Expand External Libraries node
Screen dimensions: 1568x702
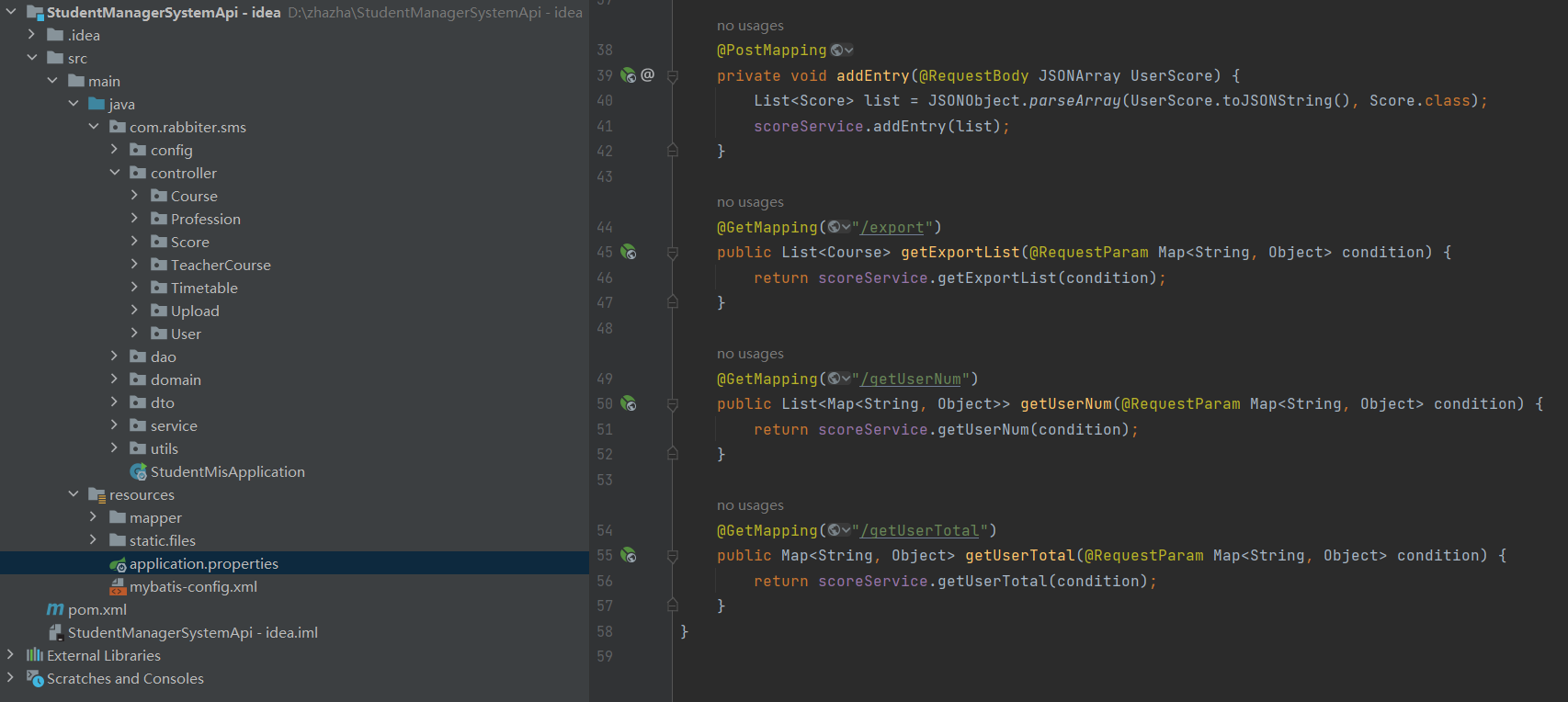[x=11, y=655]
